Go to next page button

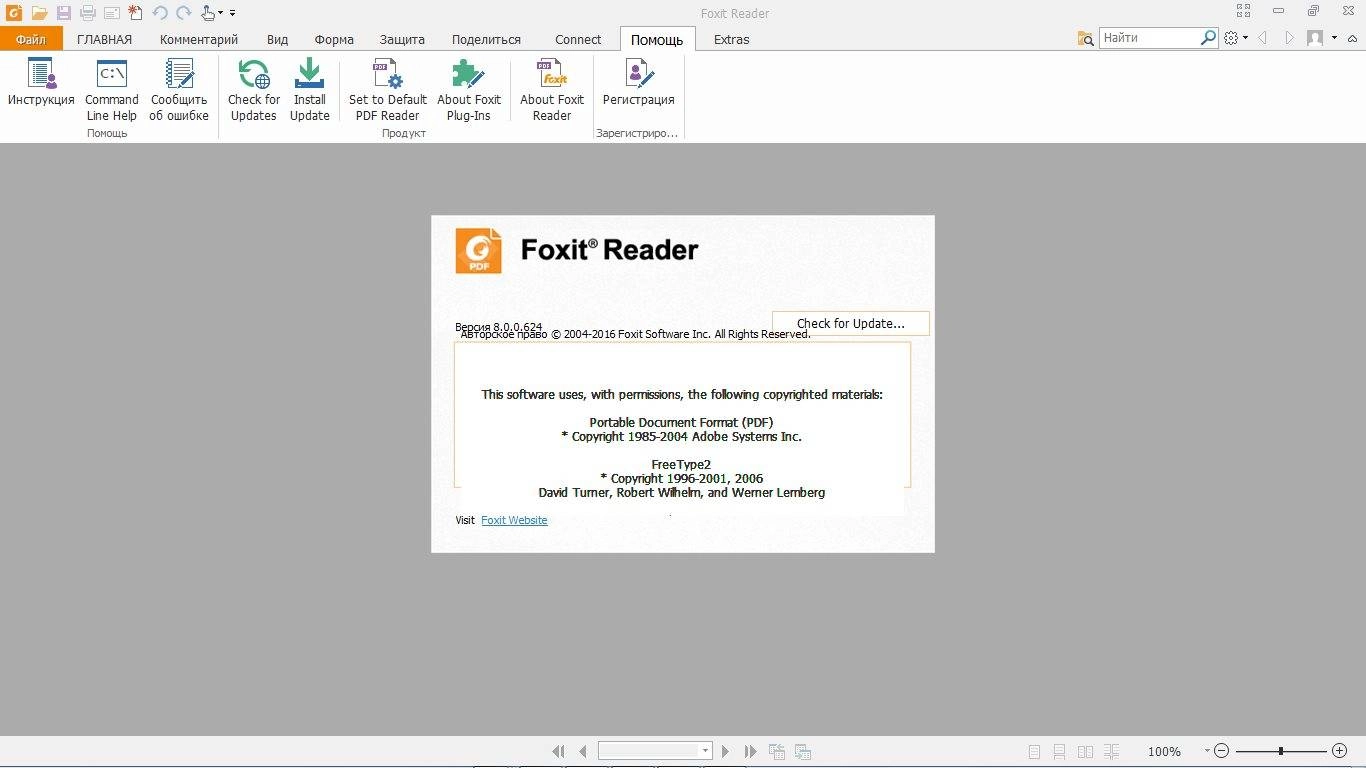click(726, 751)
